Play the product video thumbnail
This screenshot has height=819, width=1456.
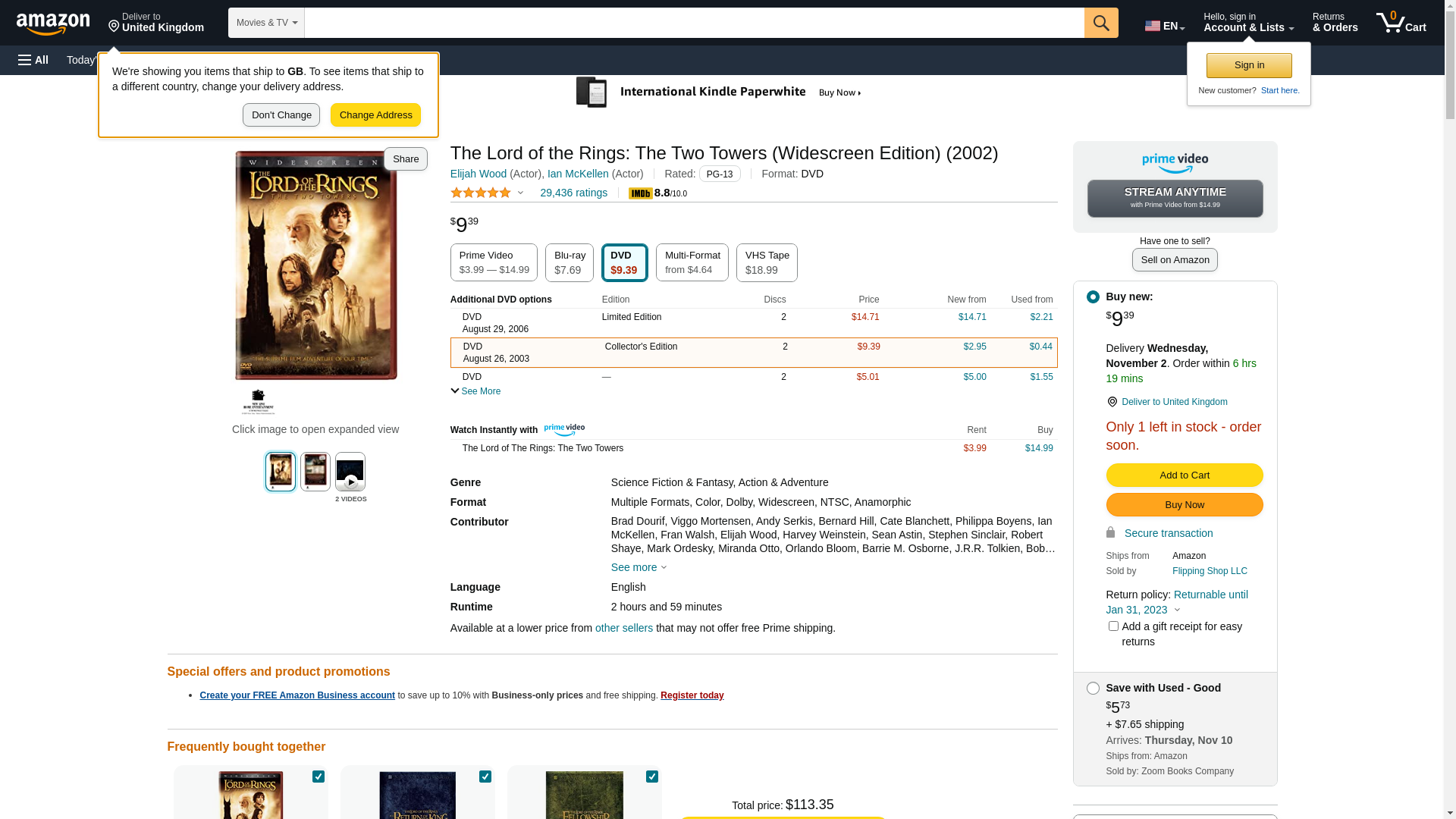(350, 472)
